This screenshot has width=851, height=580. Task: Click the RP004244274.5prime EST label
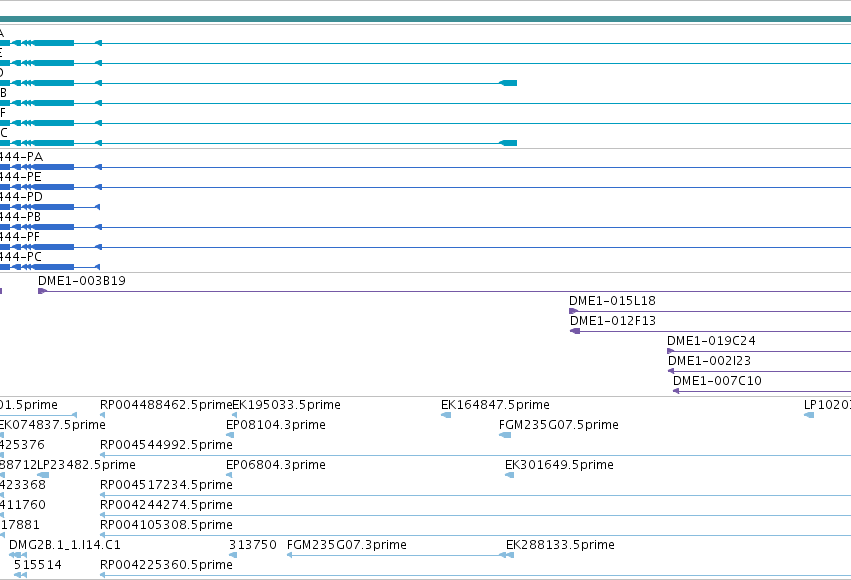tap(166, 505)
